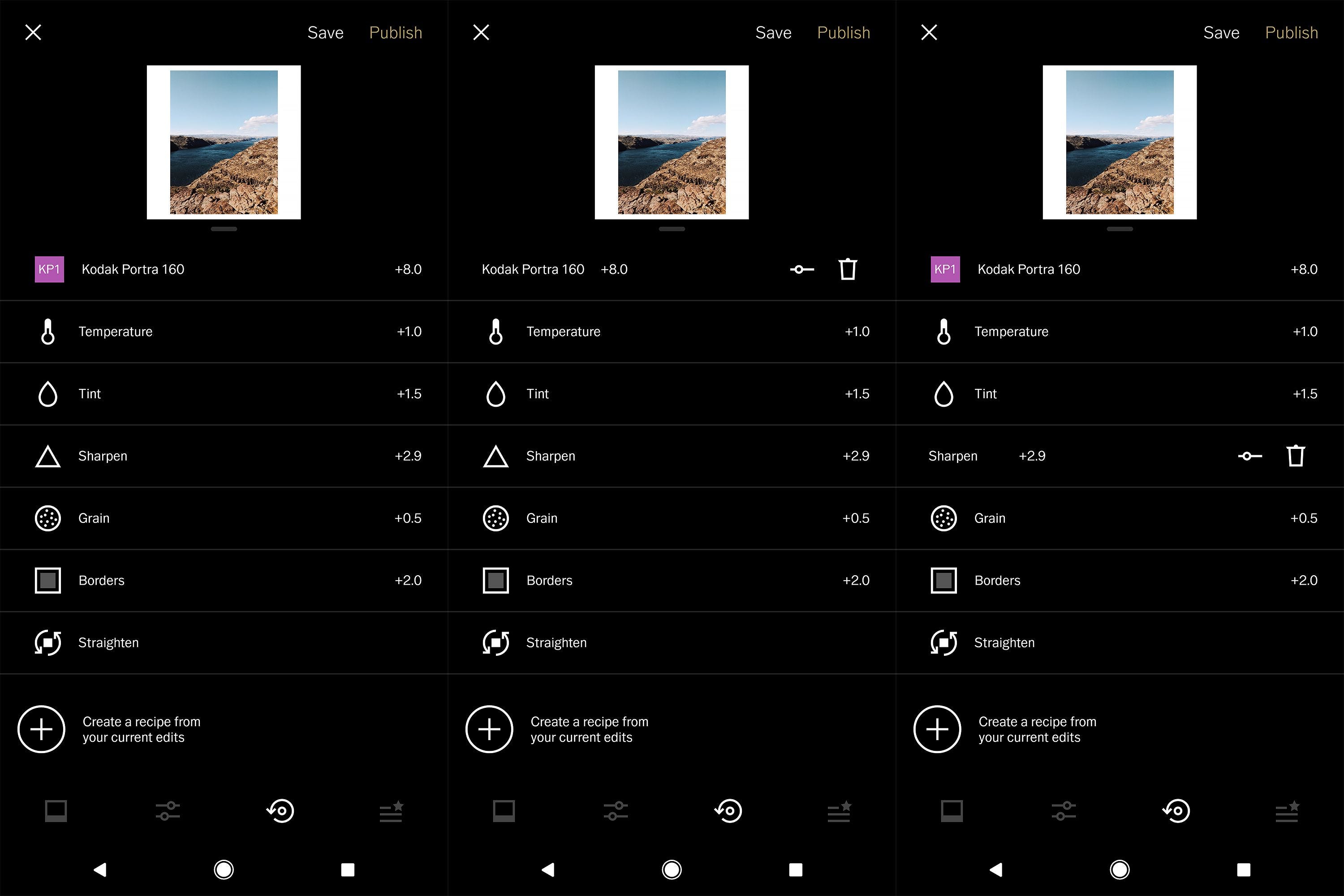Select Sharpen triangle icon in left panel
The height and width of the screenshot is (896, 1344).
pos(48,456)
